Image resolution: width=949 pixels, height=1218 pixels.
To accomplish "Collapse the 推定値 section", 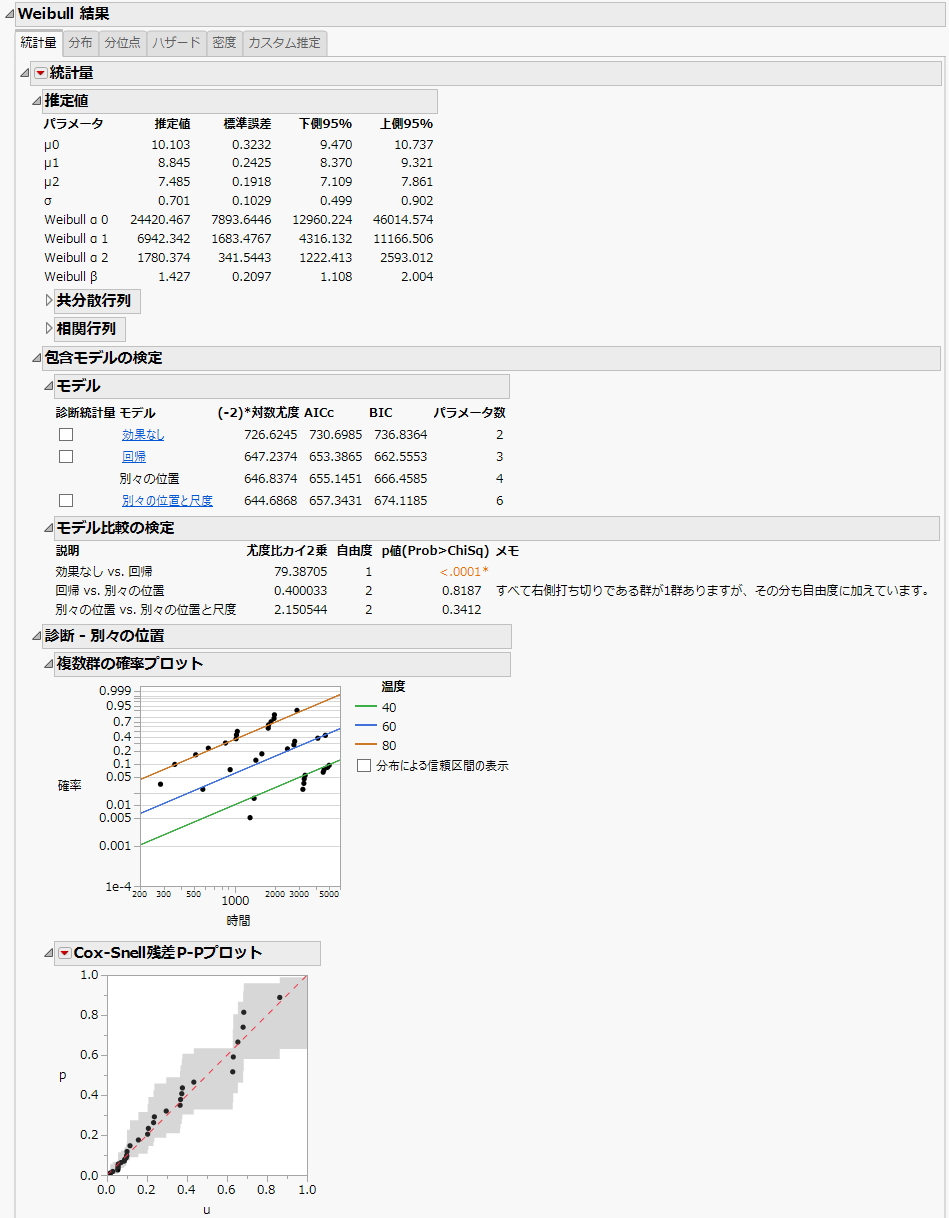I will coord(35,101).
